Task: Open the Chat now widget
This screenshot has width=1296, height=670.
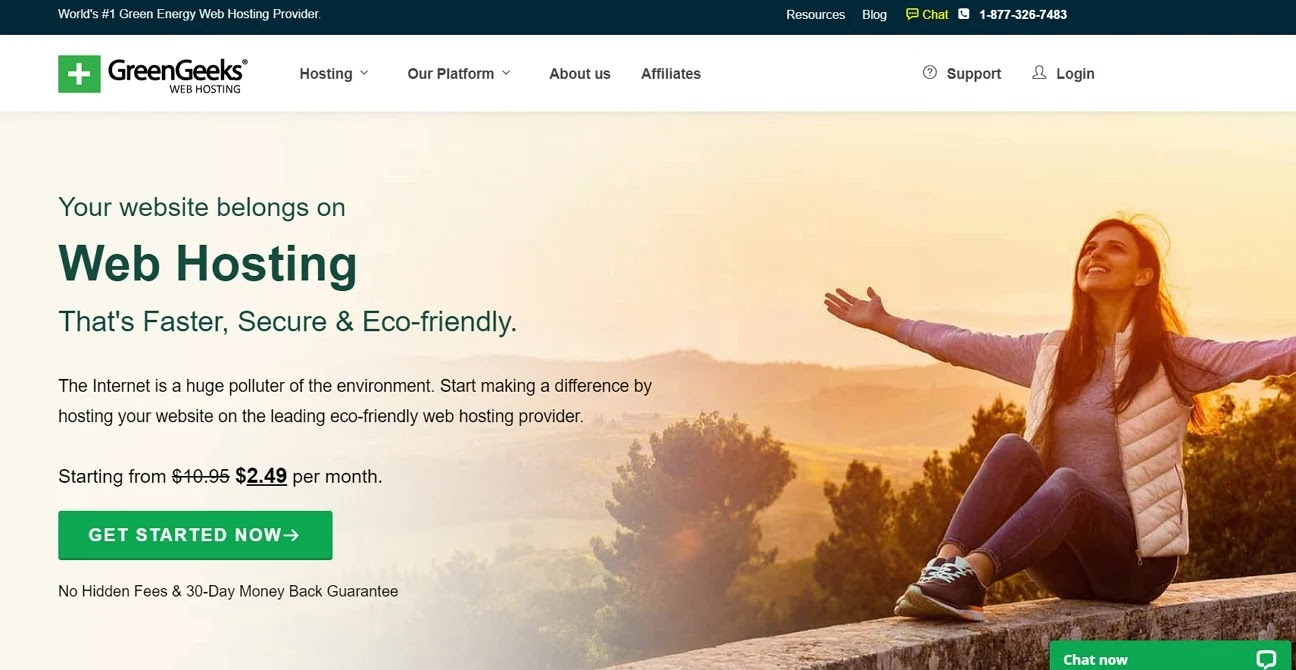Action: click(1170, 656)
